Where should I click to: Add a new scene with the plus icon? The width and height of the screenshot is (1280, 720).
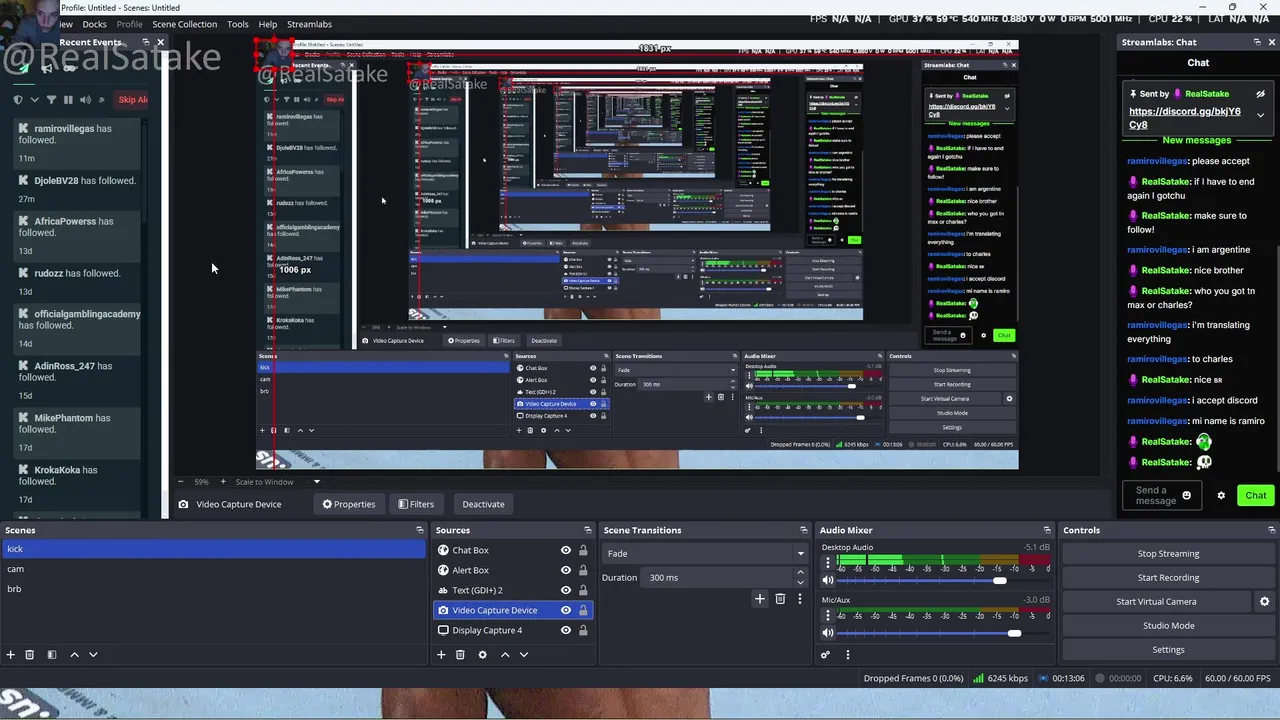tap(10, 654)
